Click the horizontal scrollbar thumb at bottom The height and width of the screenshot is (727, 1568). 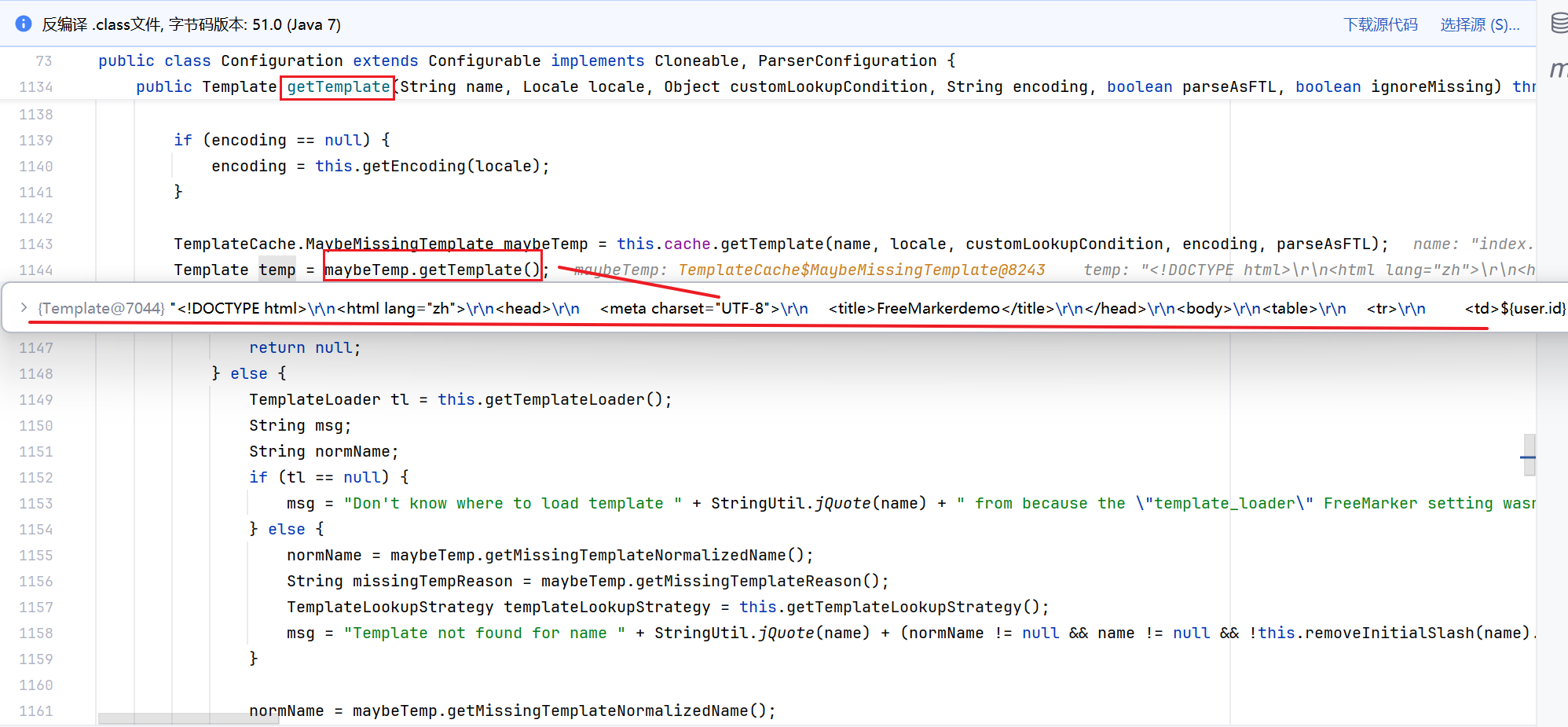(189, 718)
